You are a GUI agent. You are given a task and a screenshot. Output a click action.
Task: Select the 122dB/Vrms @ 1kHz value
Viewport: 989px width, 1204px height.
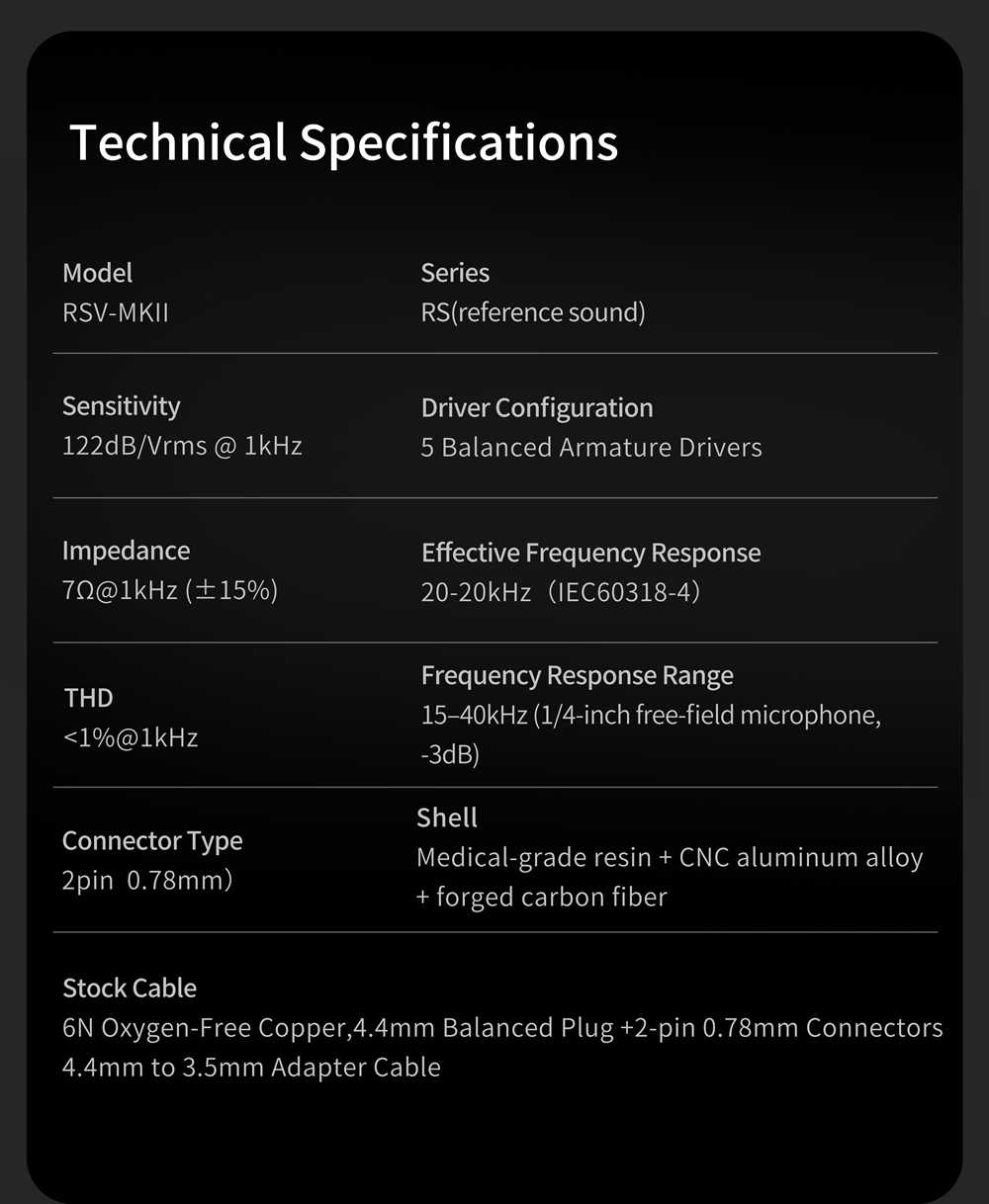point(182,446)
